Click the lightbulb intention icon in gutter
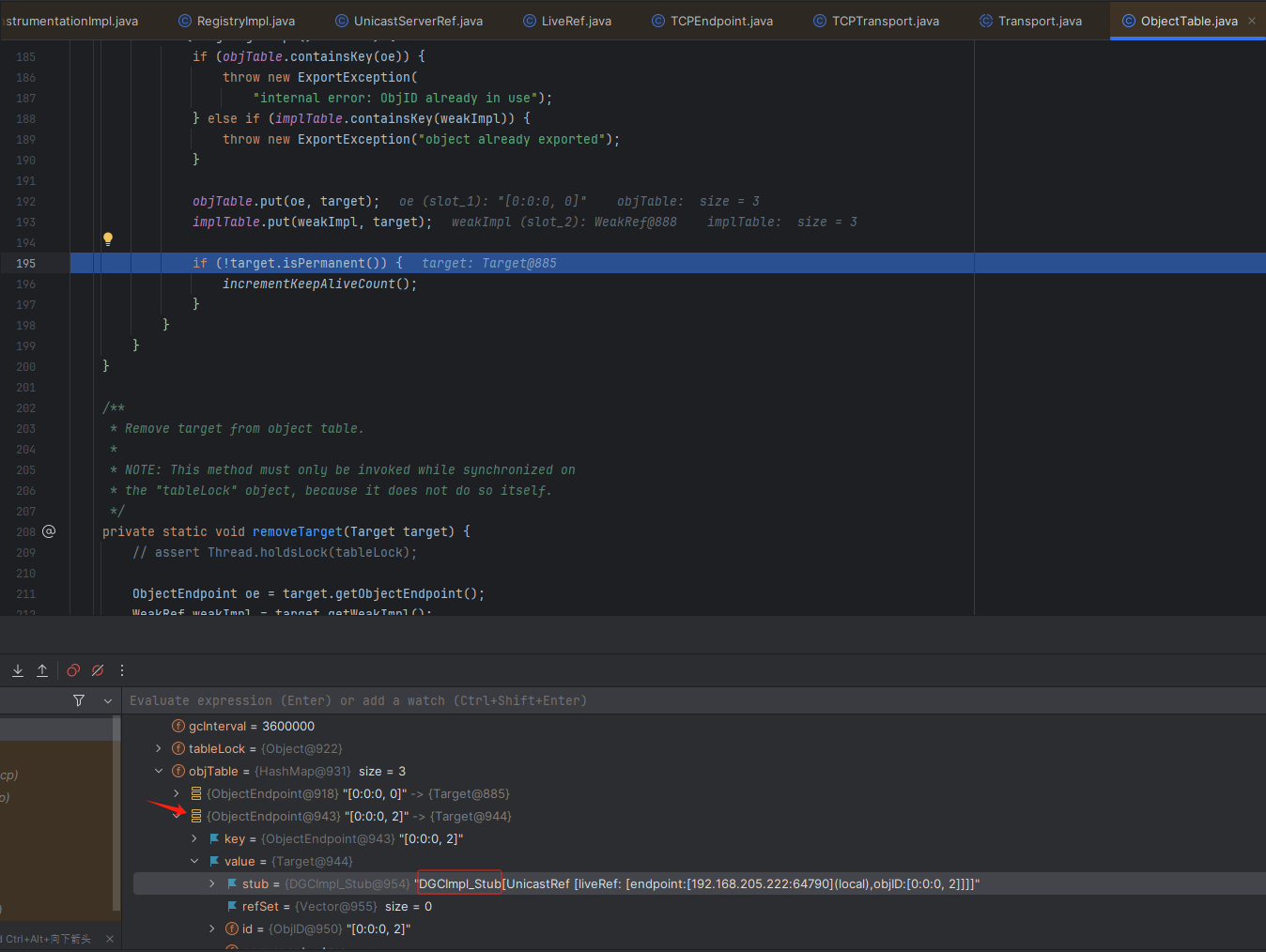The image size is (1266, 952). coord(108,239)
